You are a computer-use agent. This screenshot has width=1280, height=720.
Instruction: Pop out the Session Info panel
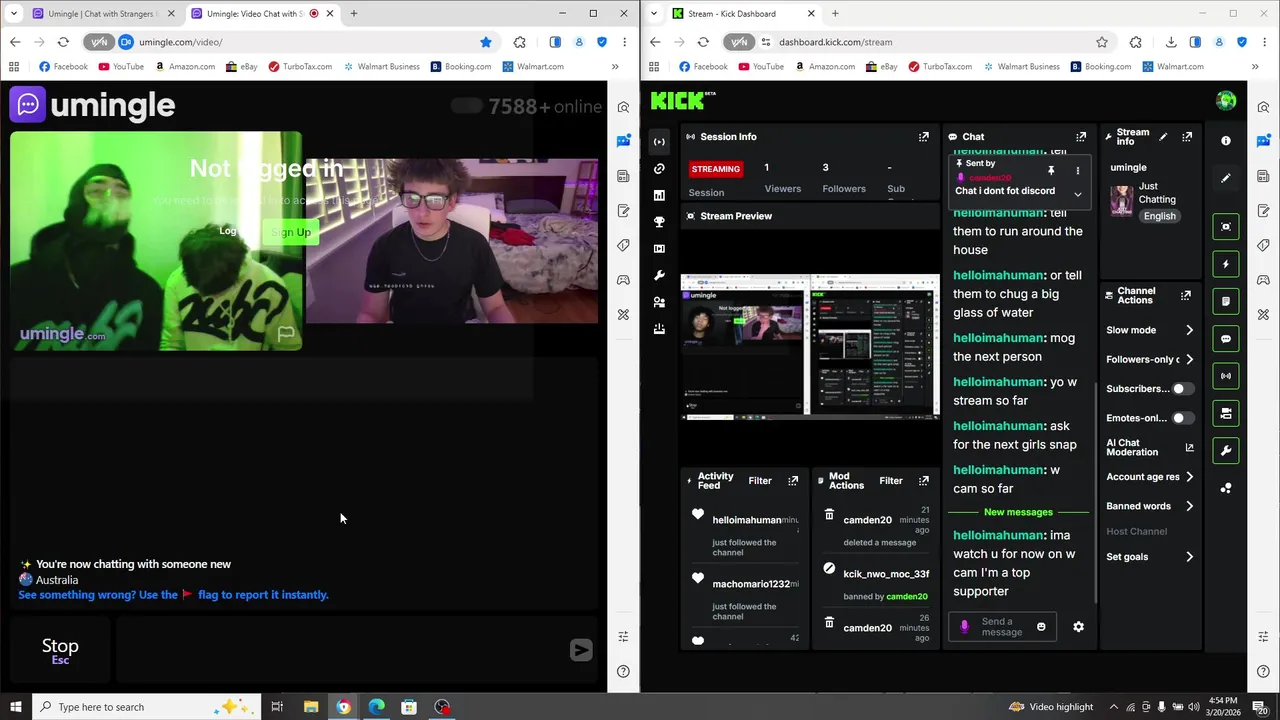pos(924,137)
